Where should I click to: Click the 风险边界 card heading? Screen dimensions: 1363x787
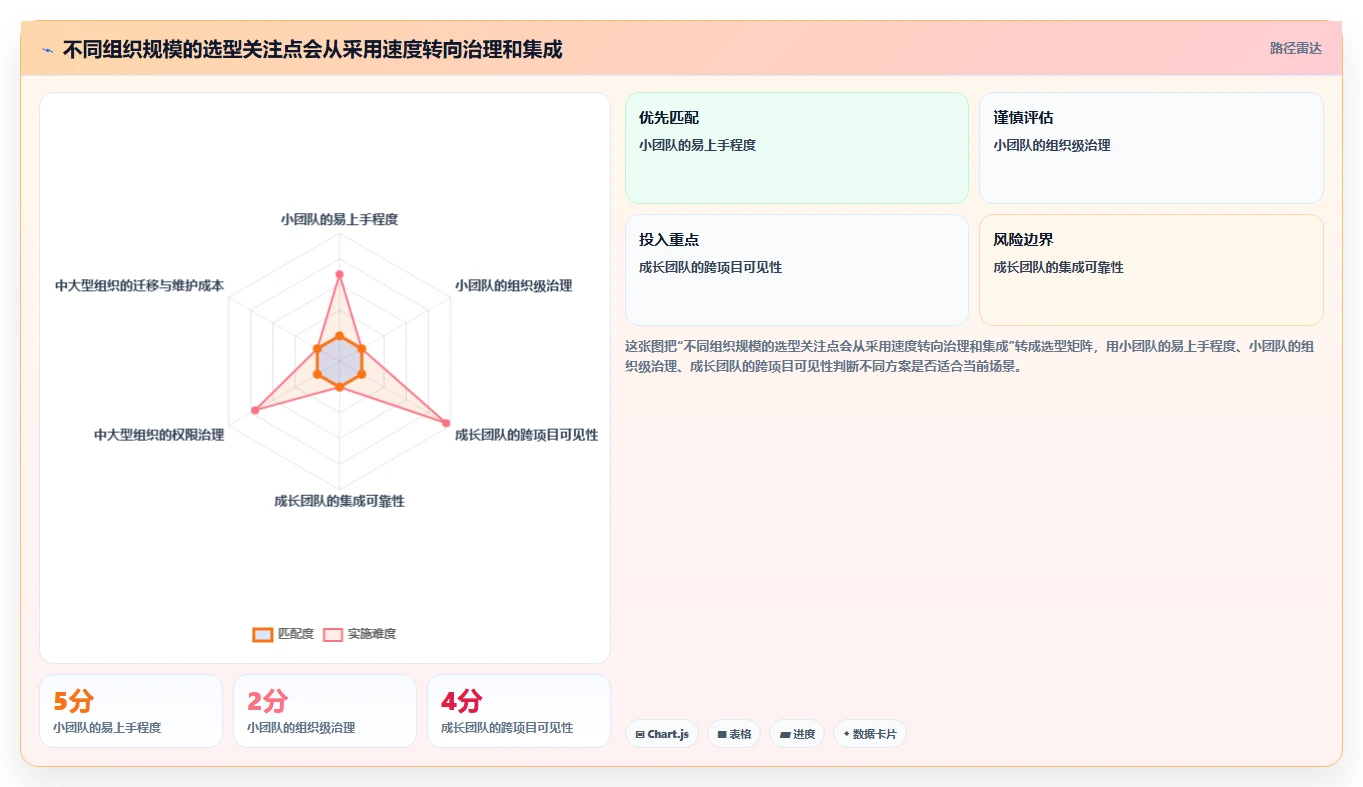(1023, 240)
